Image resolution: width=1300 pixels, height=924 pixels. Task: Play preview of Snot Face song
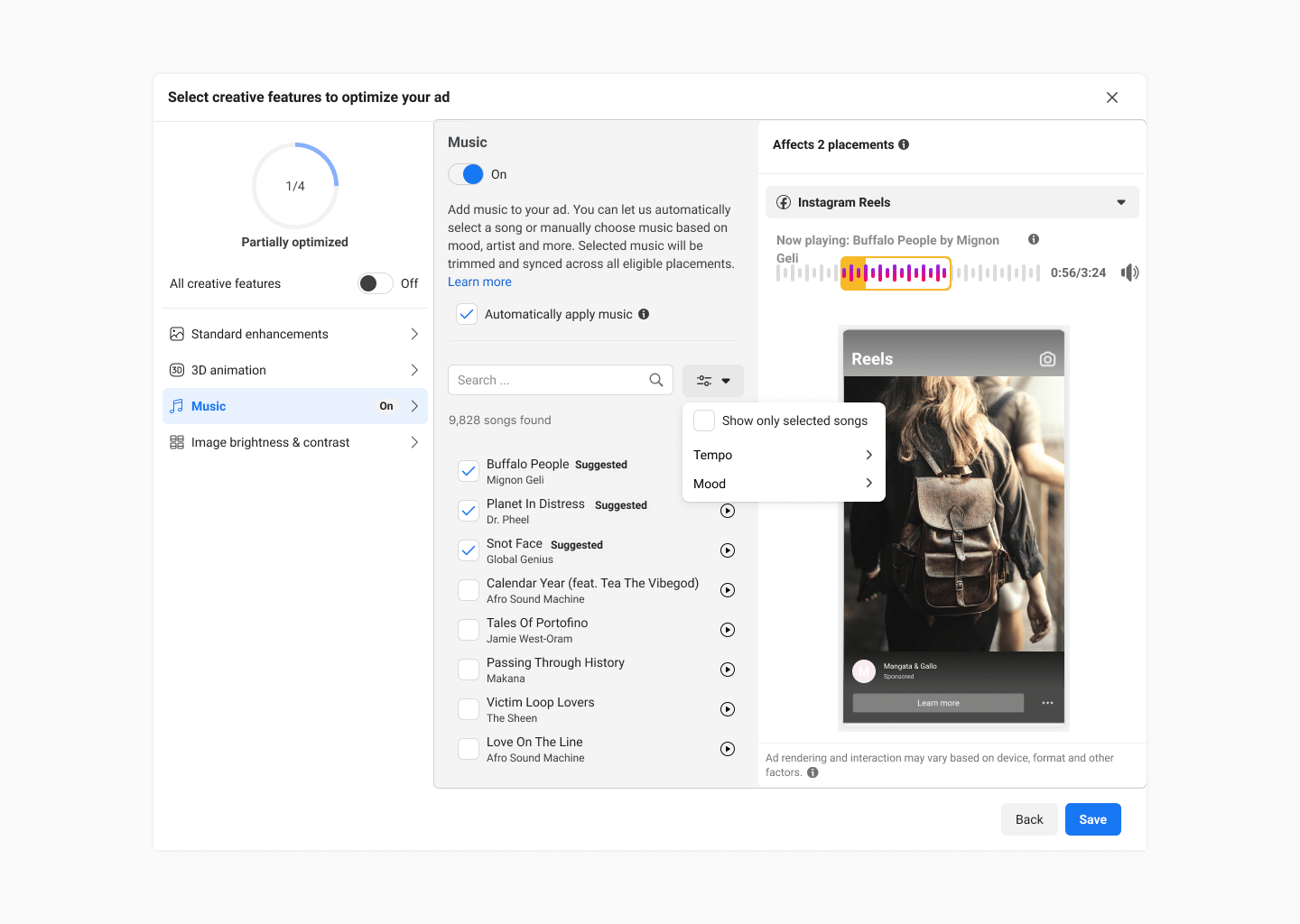[x=728, y=550]
